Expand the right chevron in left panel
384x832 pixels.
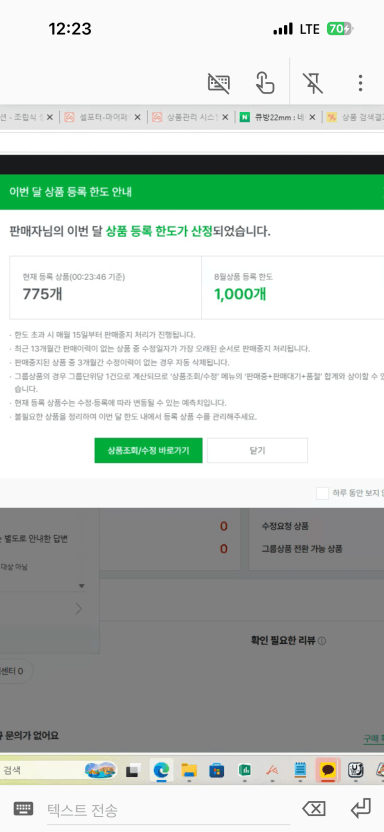click(x=78, y=609)
